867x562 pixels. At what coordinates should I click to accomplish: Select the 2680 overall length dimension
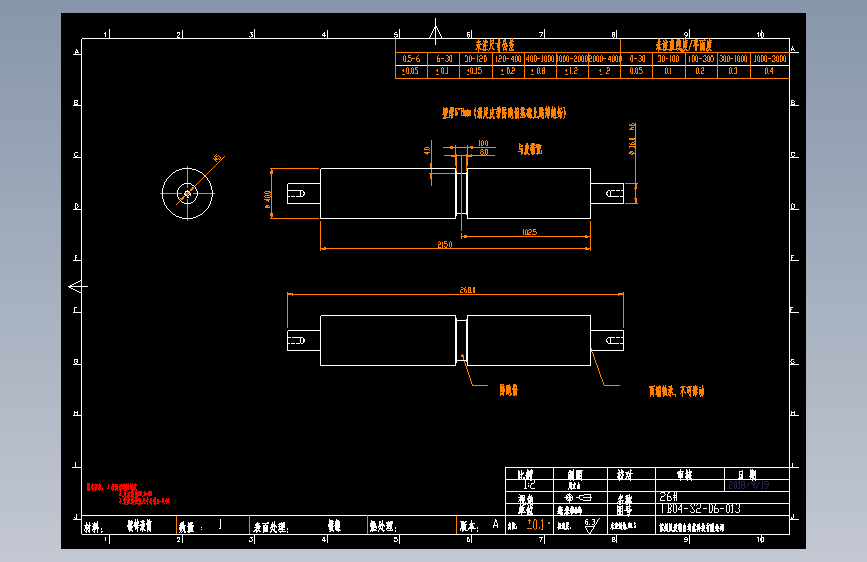click(468, 290)
